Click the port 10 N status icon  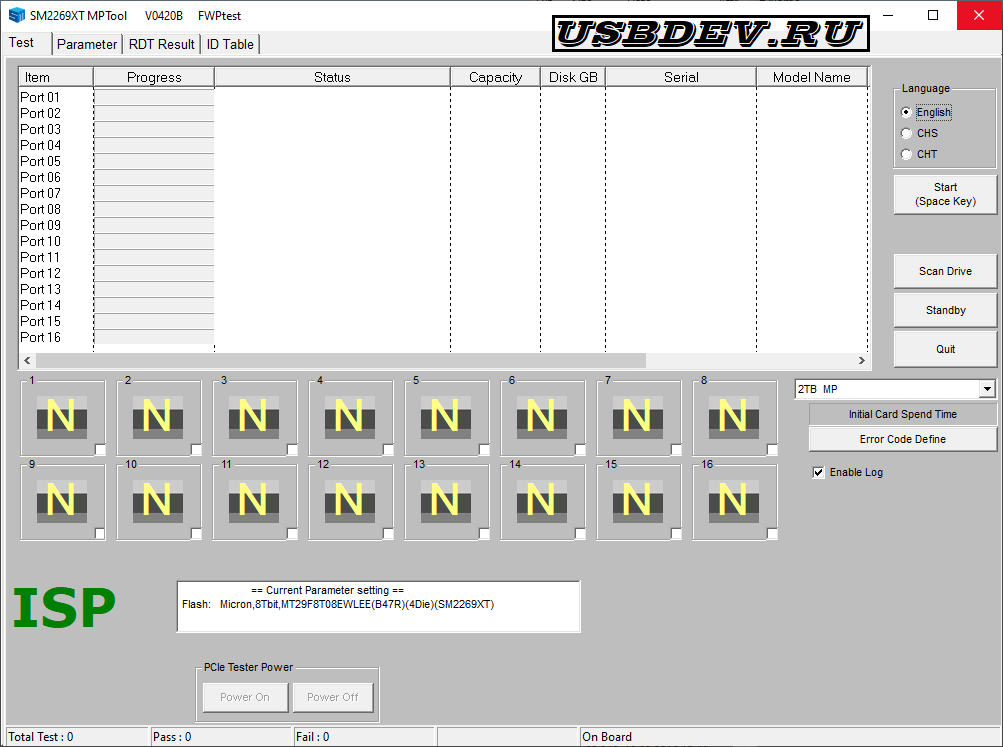pos(157,501)
